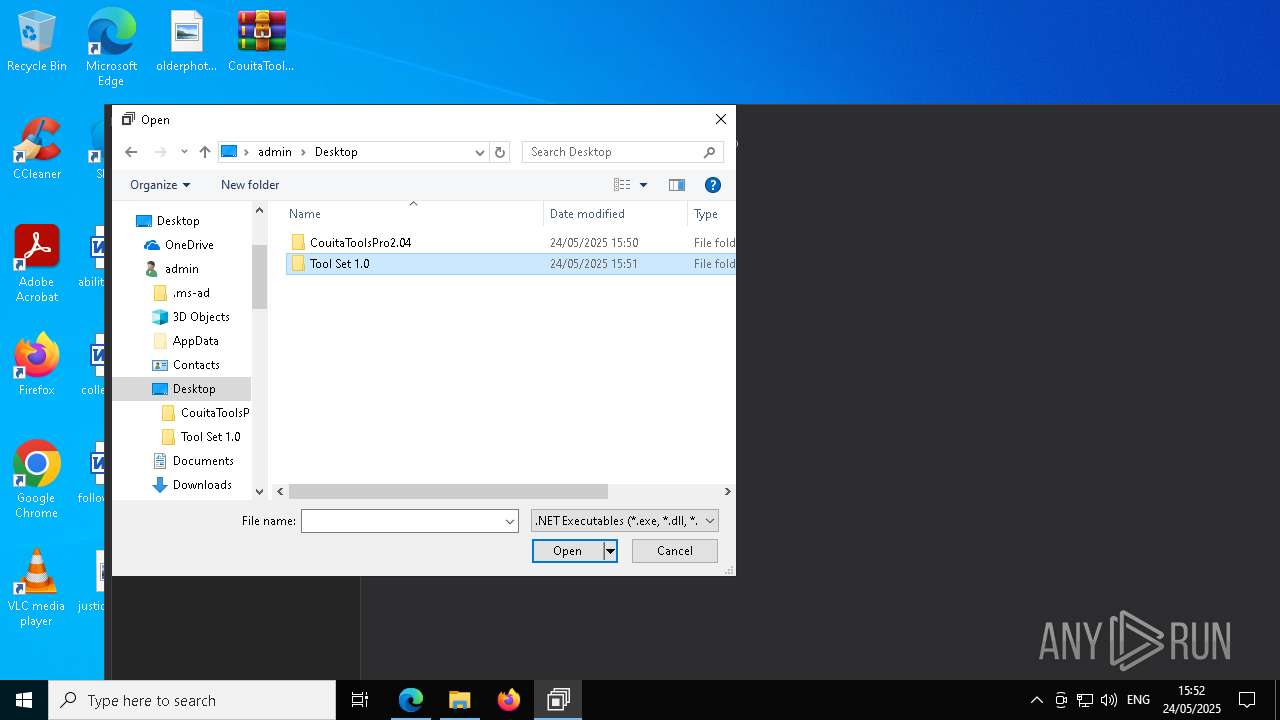Open volume control in system tray
This screenshot has width=1280, height=720.
1108,700
